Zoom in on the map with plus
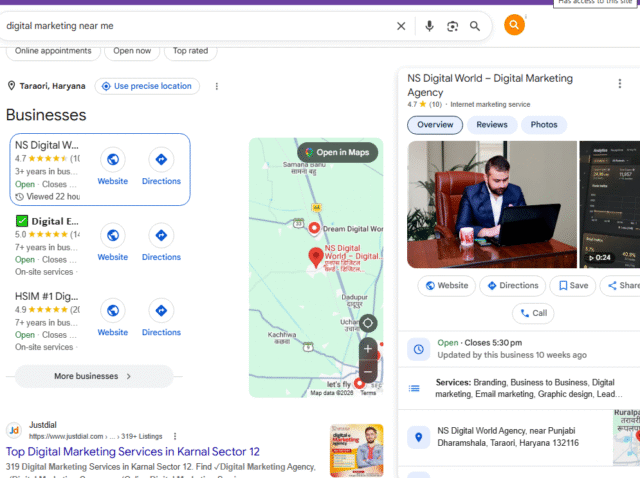 click(x=368, y=349)
